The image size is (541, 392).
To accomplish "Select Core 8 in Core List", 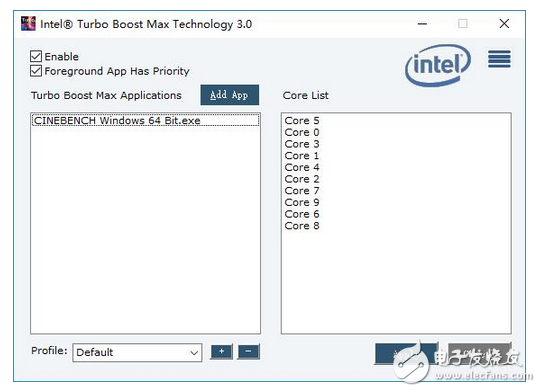I will 302,226.
